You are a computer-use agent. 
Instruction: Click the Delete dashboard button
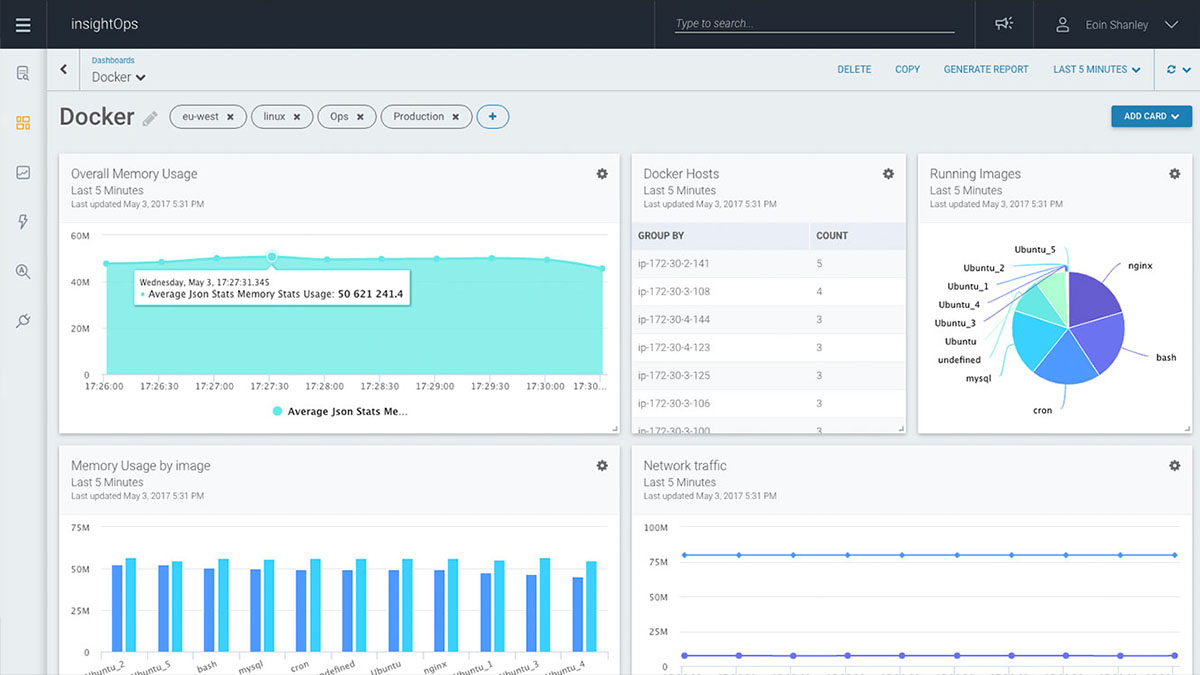tap(854, 70)
